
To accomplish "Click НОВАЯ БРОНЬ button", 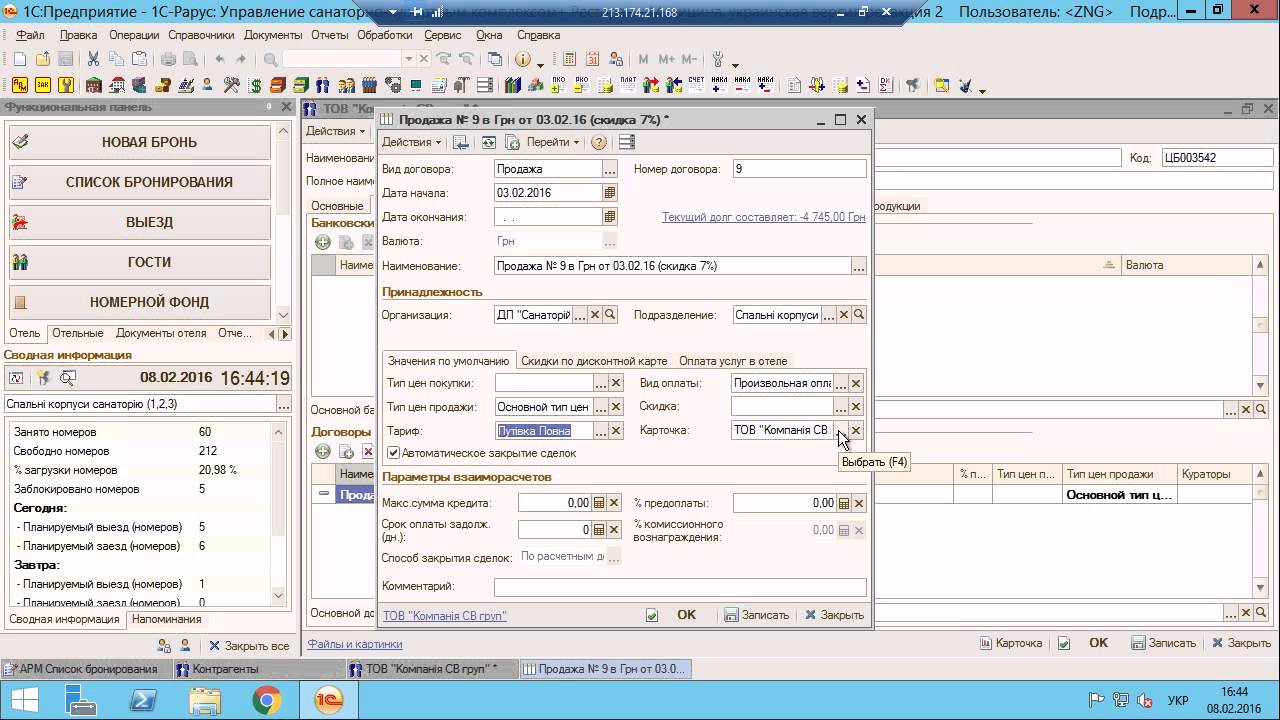I will pos(140,142).
